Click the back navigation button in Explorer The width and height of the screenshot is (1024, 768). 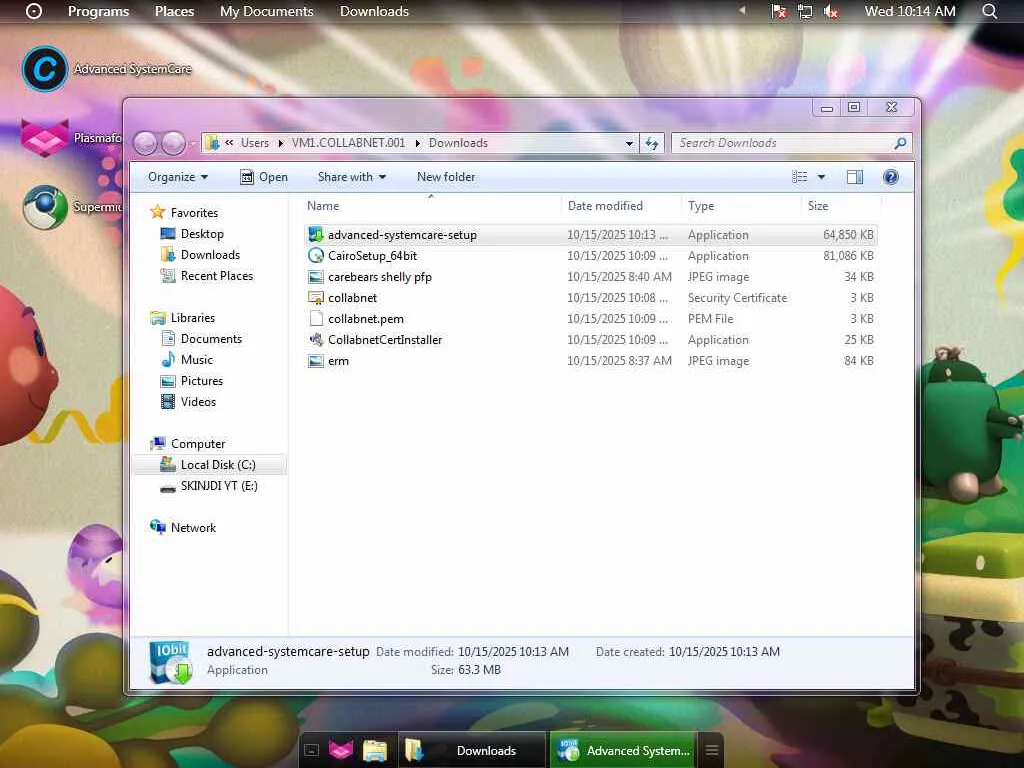(x=146, y=143)
